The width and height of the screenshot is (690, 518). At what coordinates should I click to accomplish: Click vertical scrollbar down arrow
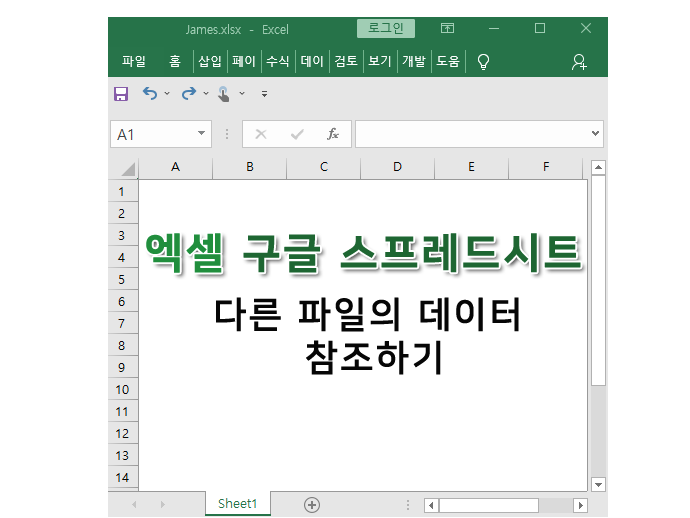coord(598,485)
